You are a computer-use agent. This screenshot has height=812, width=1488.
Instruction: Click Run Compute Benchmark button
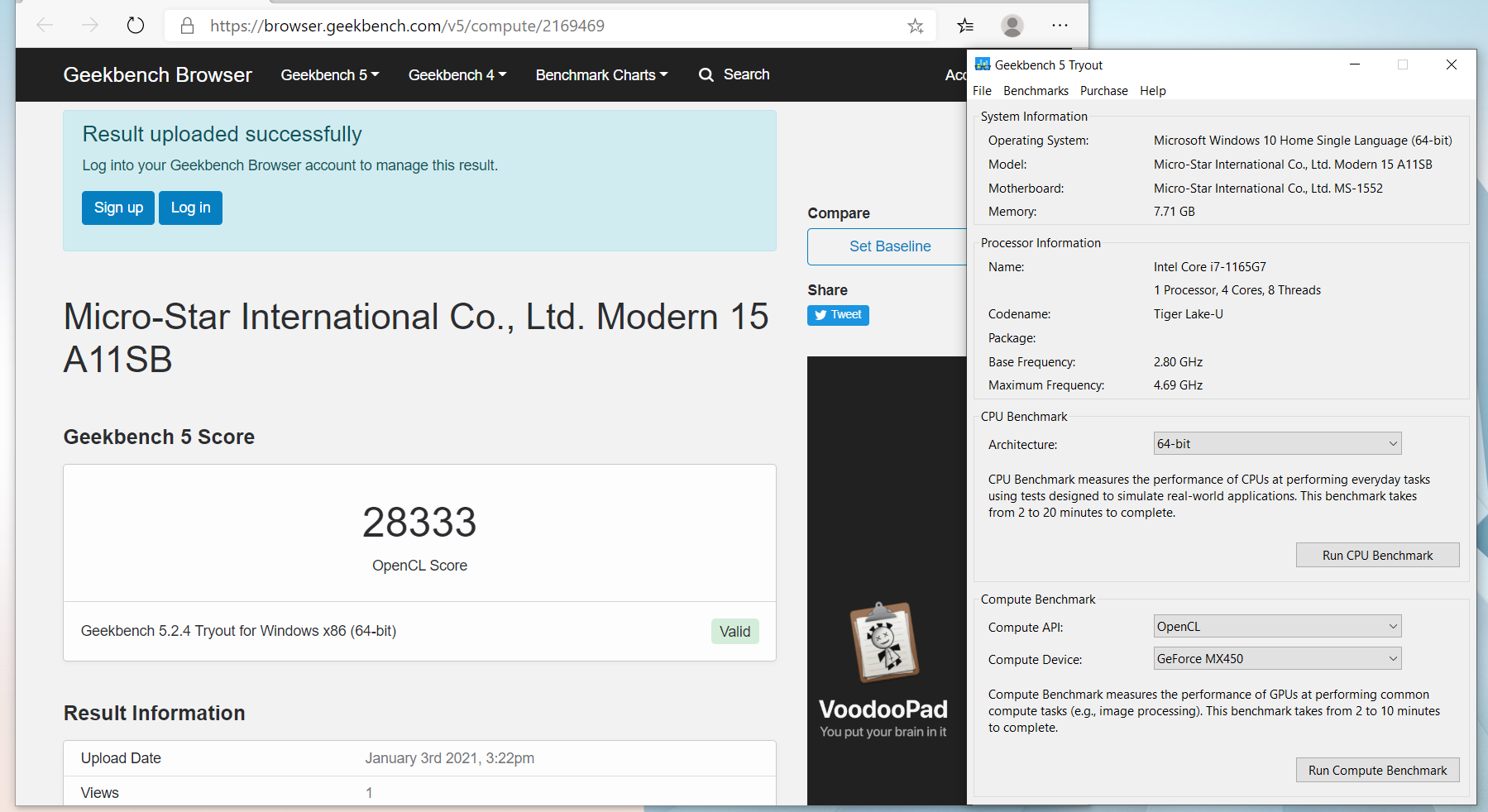pos(1377,771)
